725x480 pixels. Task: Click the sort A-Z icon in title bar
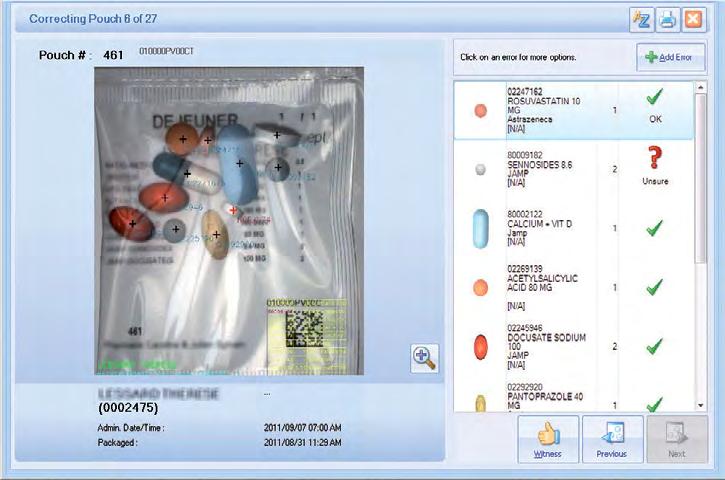pos(641,20)
